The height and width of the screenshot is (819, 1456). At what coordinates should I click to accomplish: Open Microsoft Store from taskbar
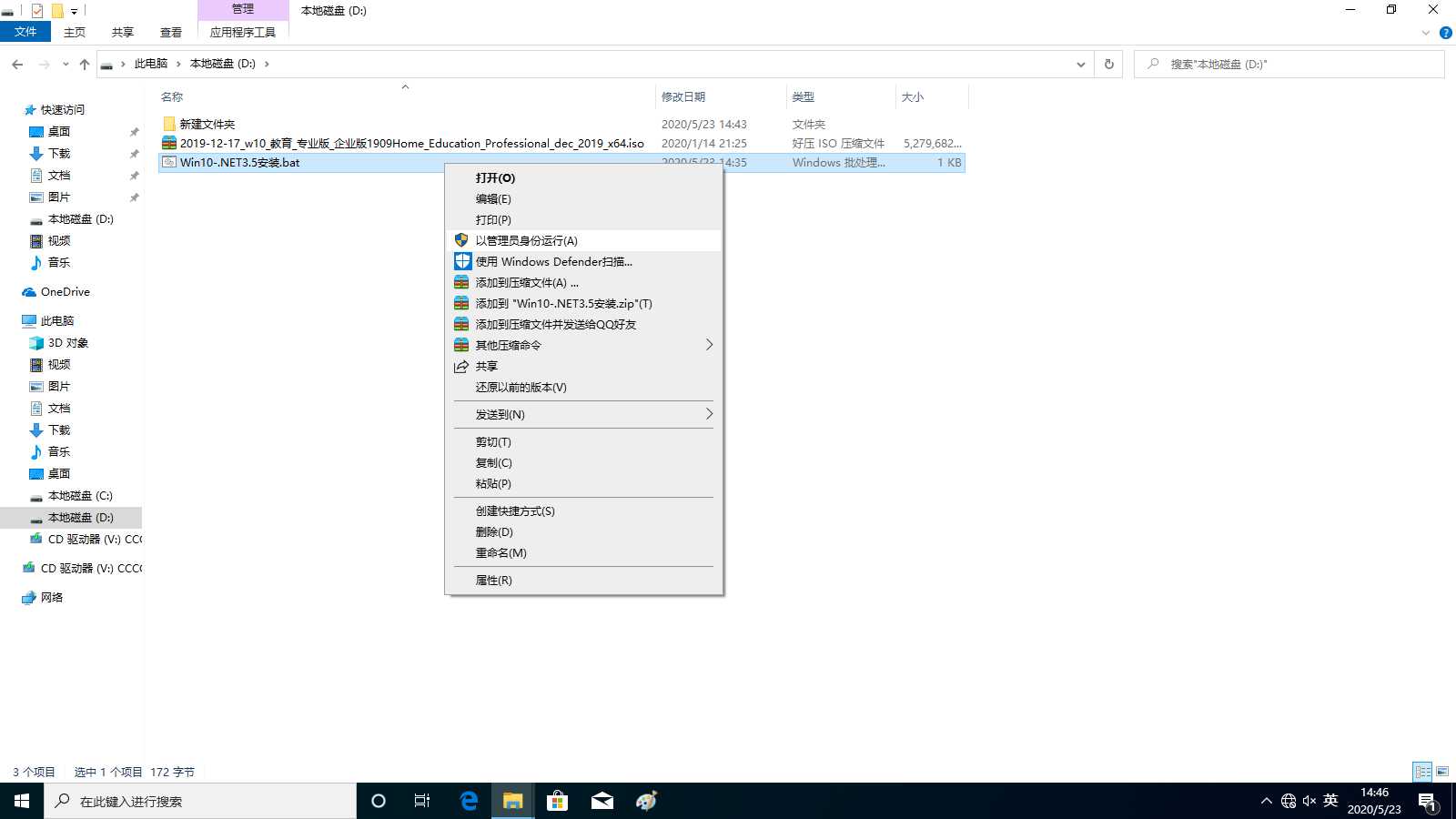click(557, 801)
